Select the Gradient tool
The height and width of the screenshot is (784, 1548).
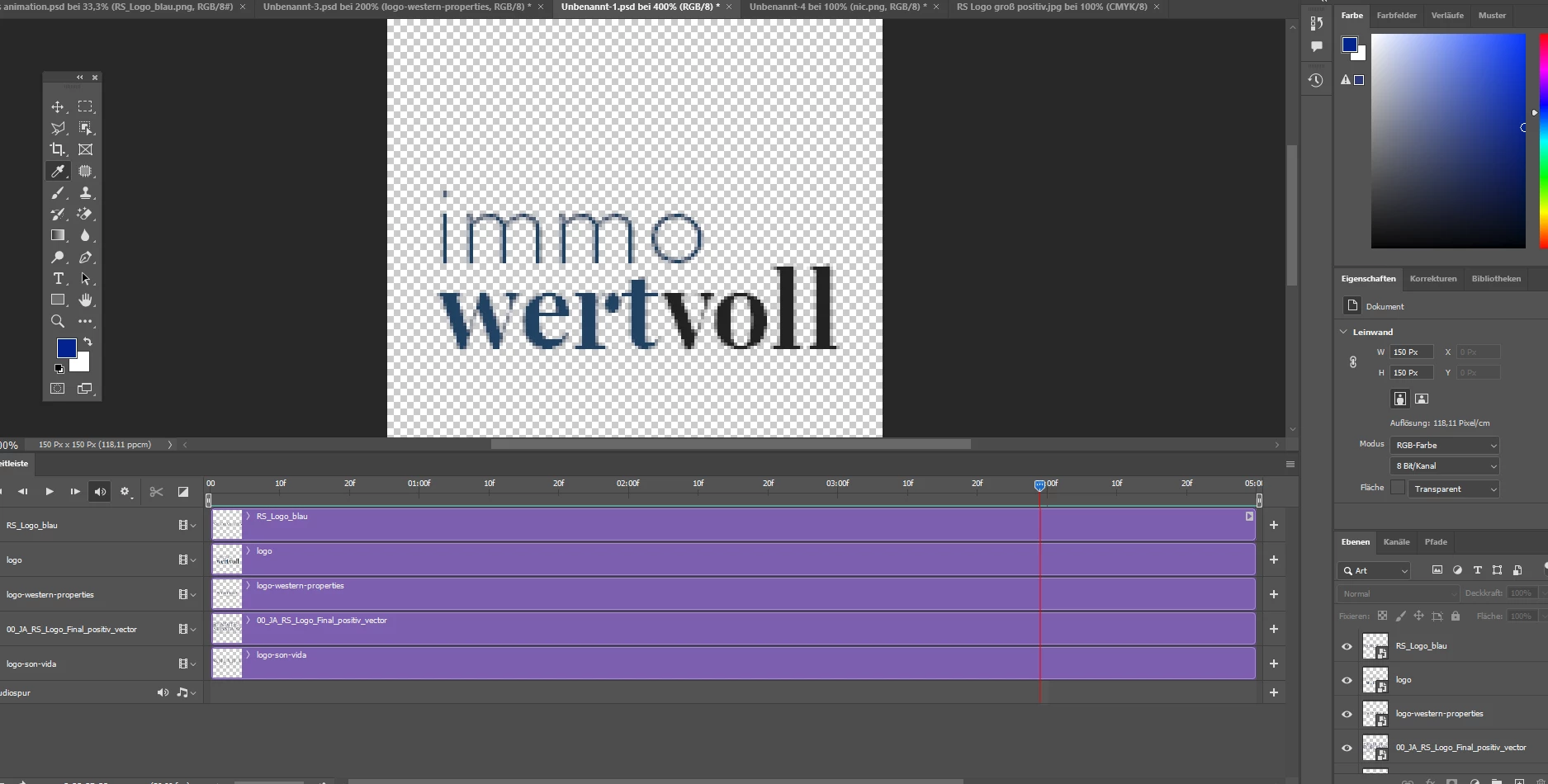coord(58,235)
